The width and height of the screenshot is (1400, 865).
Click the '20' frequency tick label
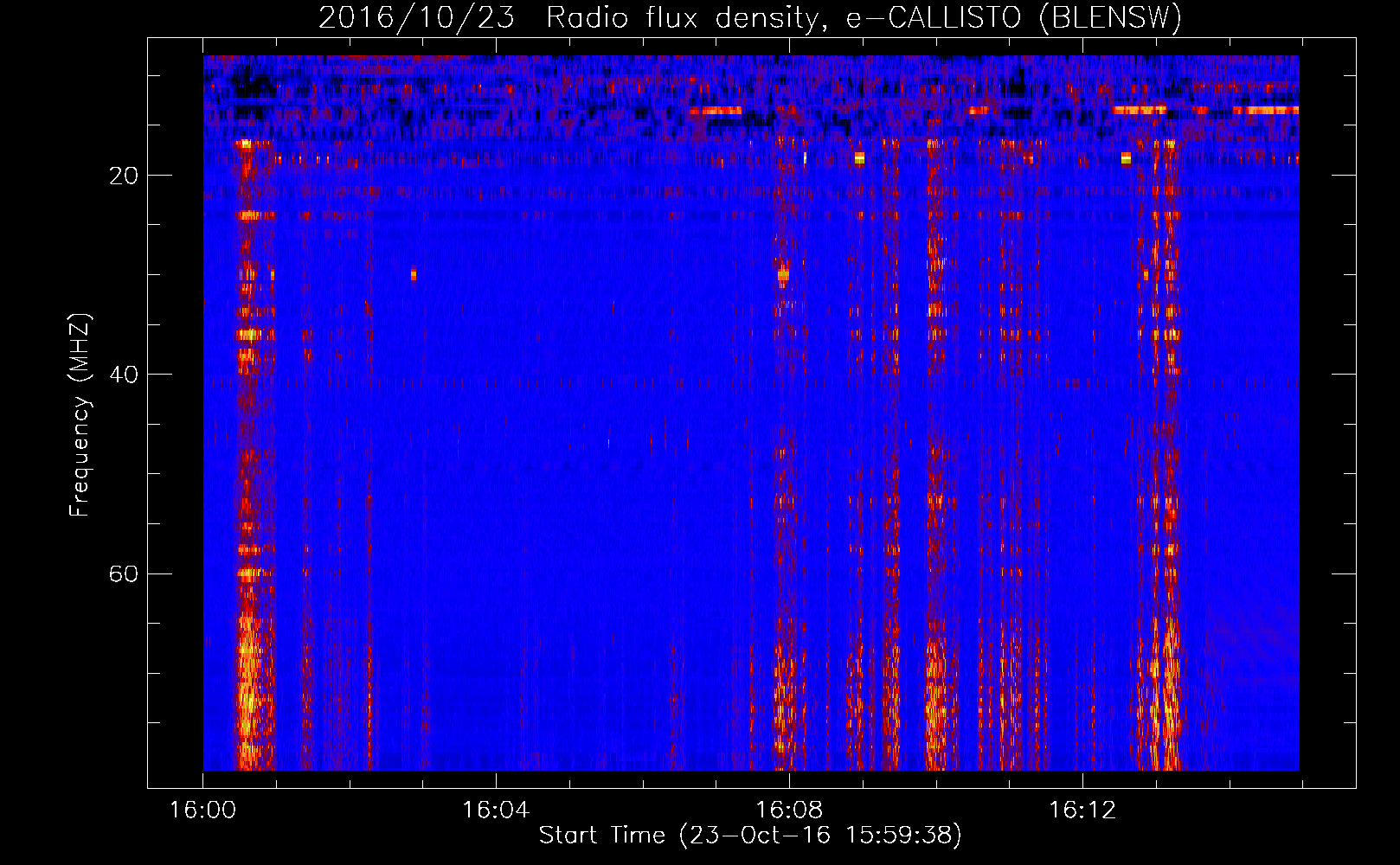(x=124, y=176)
